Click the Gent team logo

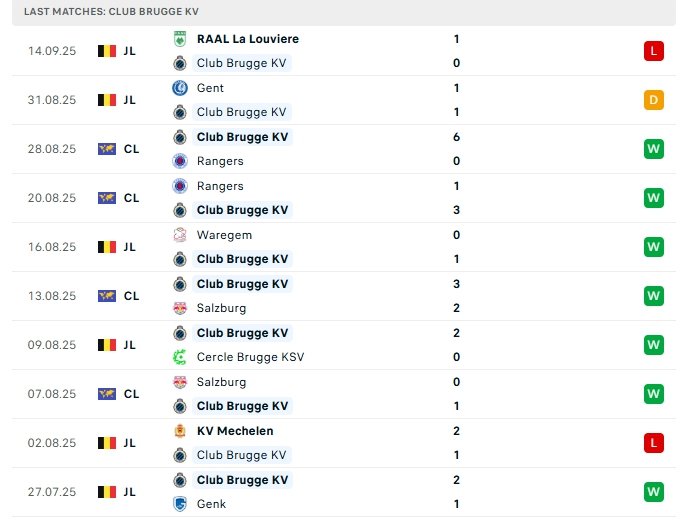point(180,88)
